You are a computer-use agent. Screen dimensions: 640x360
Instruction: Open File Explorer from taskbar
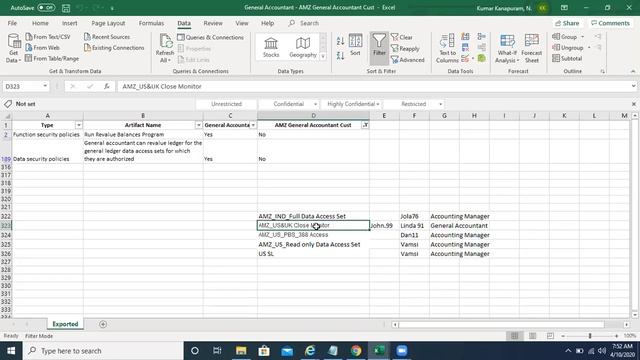point(241,351)
